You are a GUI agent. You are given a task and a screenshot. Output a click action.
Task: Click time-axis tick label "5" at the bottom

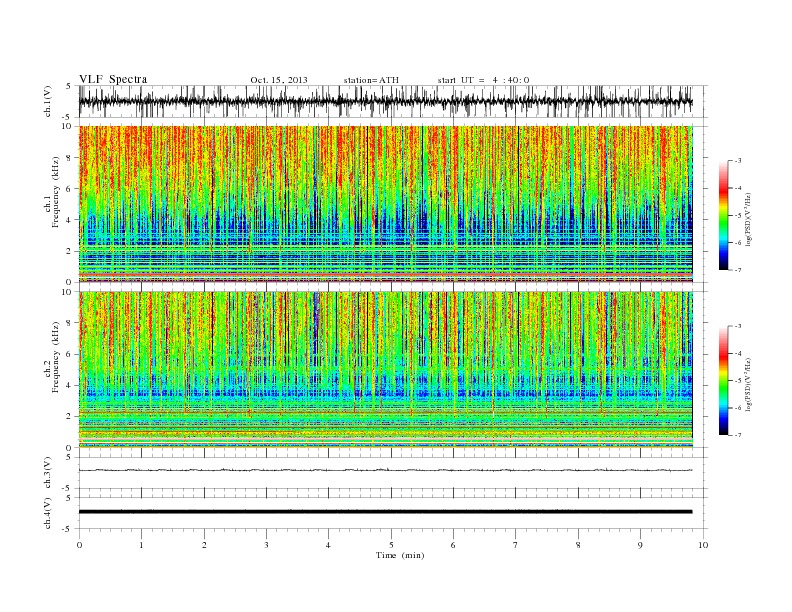391,545
